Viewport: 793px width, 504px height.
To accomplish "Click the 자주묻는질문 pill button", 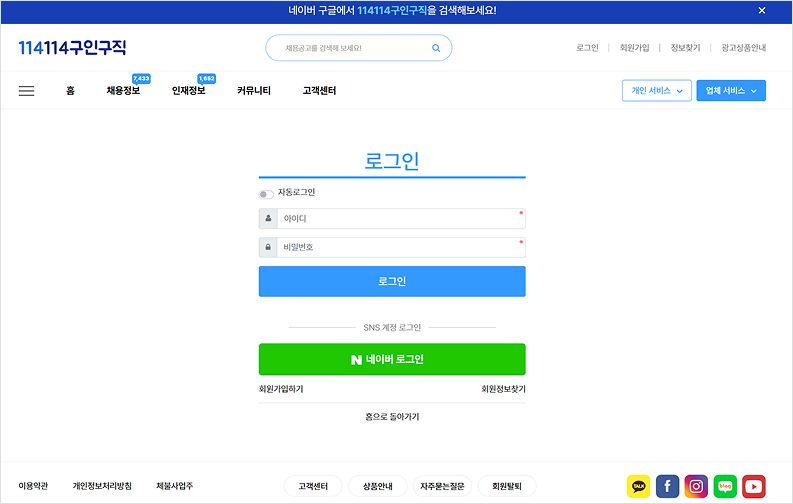I will 443,486.
